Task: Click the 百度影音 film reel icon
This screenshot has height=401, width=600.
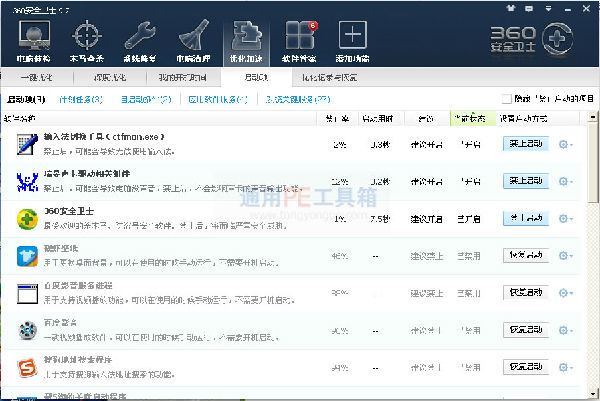Action: pyautogui.click(x=27, y=330)
